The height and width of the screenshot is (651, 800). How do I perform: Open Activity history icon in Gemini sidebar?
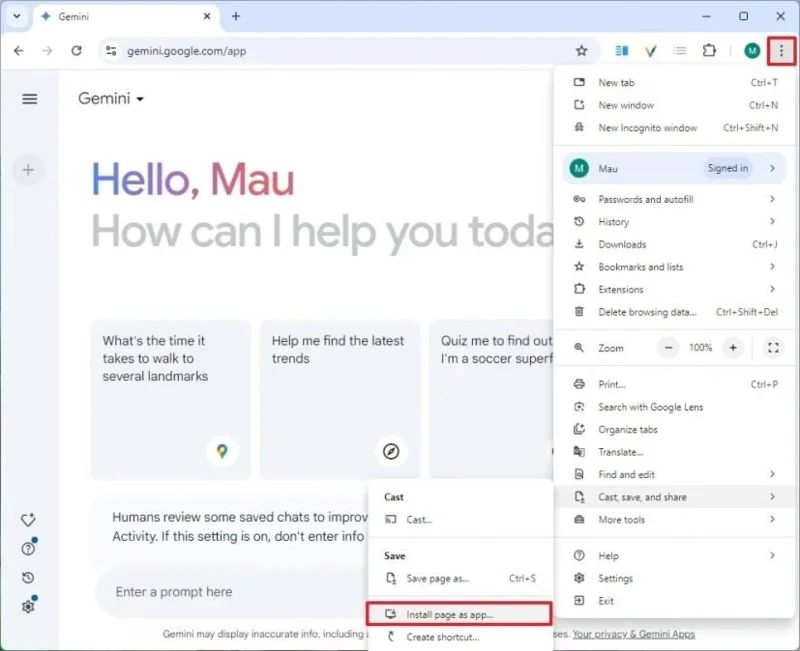click(28, 578)
